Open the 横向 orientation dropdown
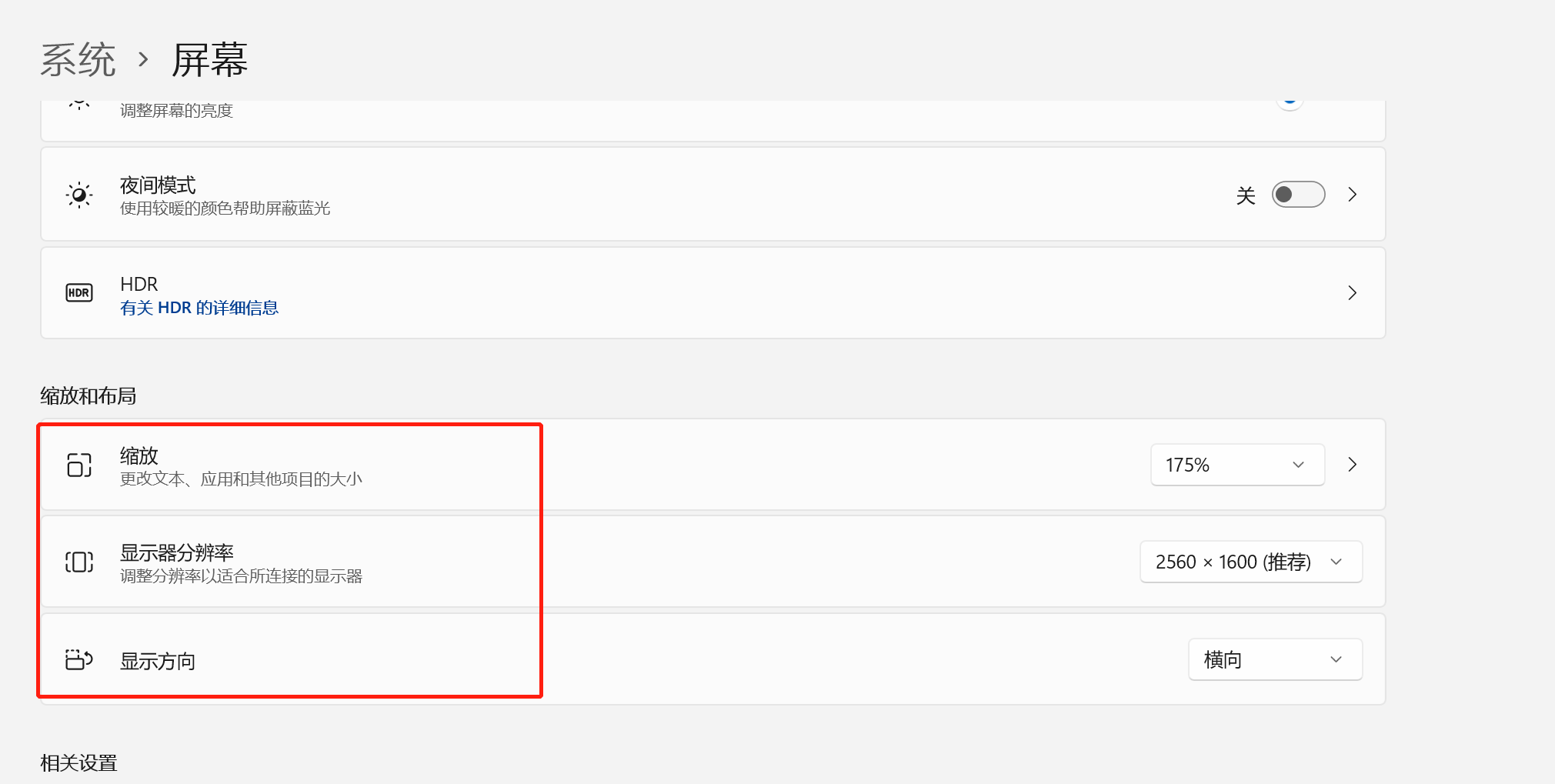 1275,659
